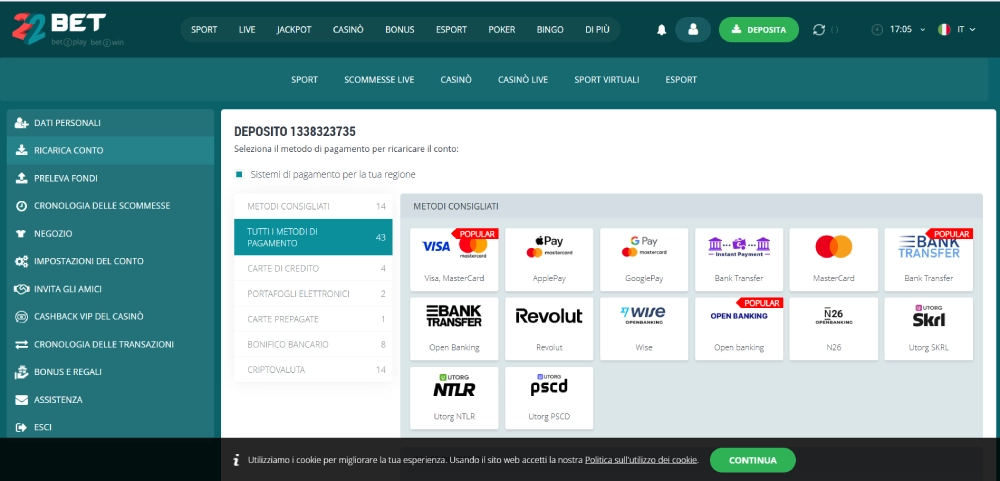Click the Preleva Fondi withdraw icon
The width and height of the screenshot is (1000, 481).
tap(22, 178)
